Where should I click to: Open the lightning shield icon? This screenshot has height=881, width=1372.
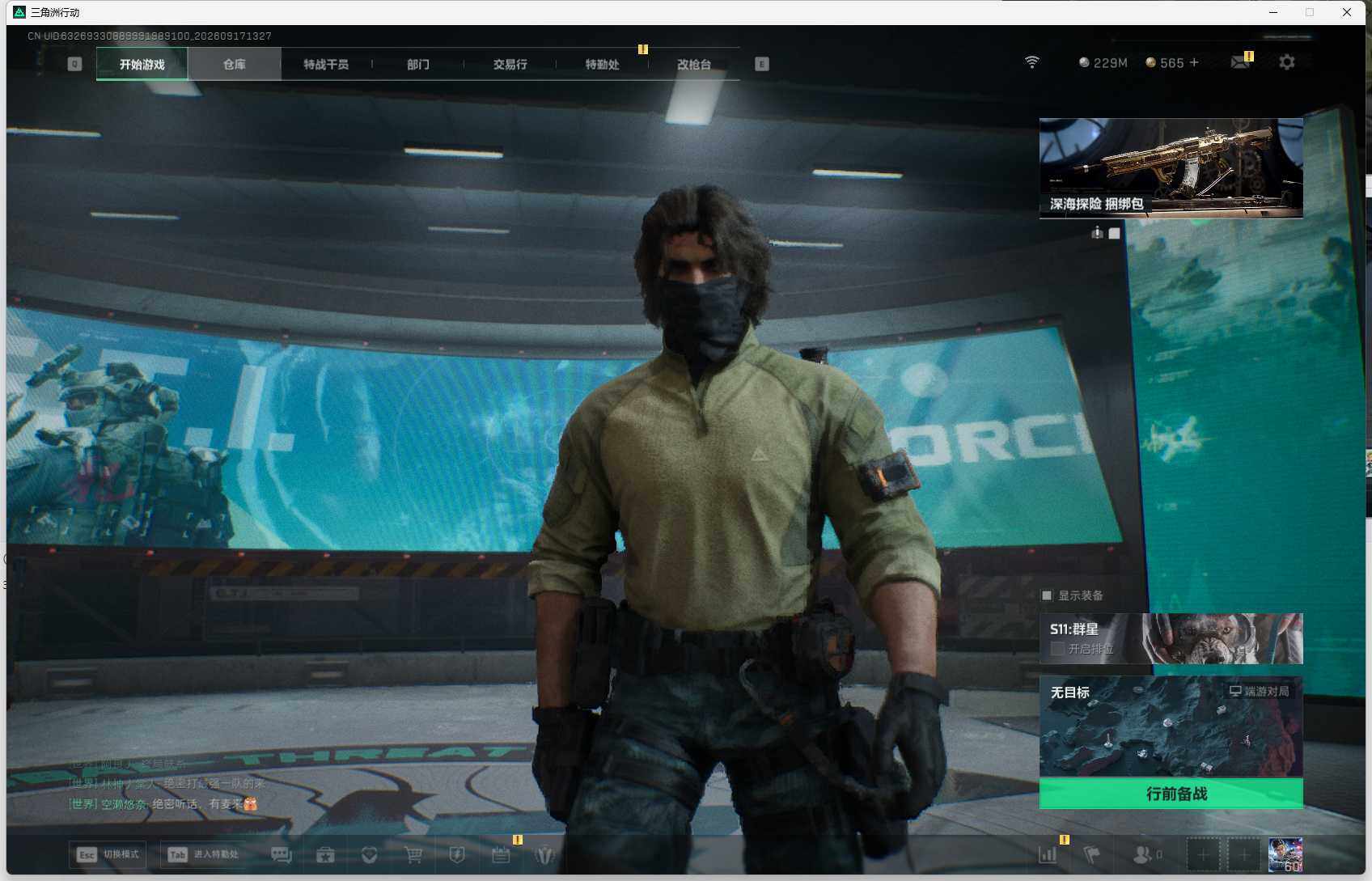click(x=457, y=855)
